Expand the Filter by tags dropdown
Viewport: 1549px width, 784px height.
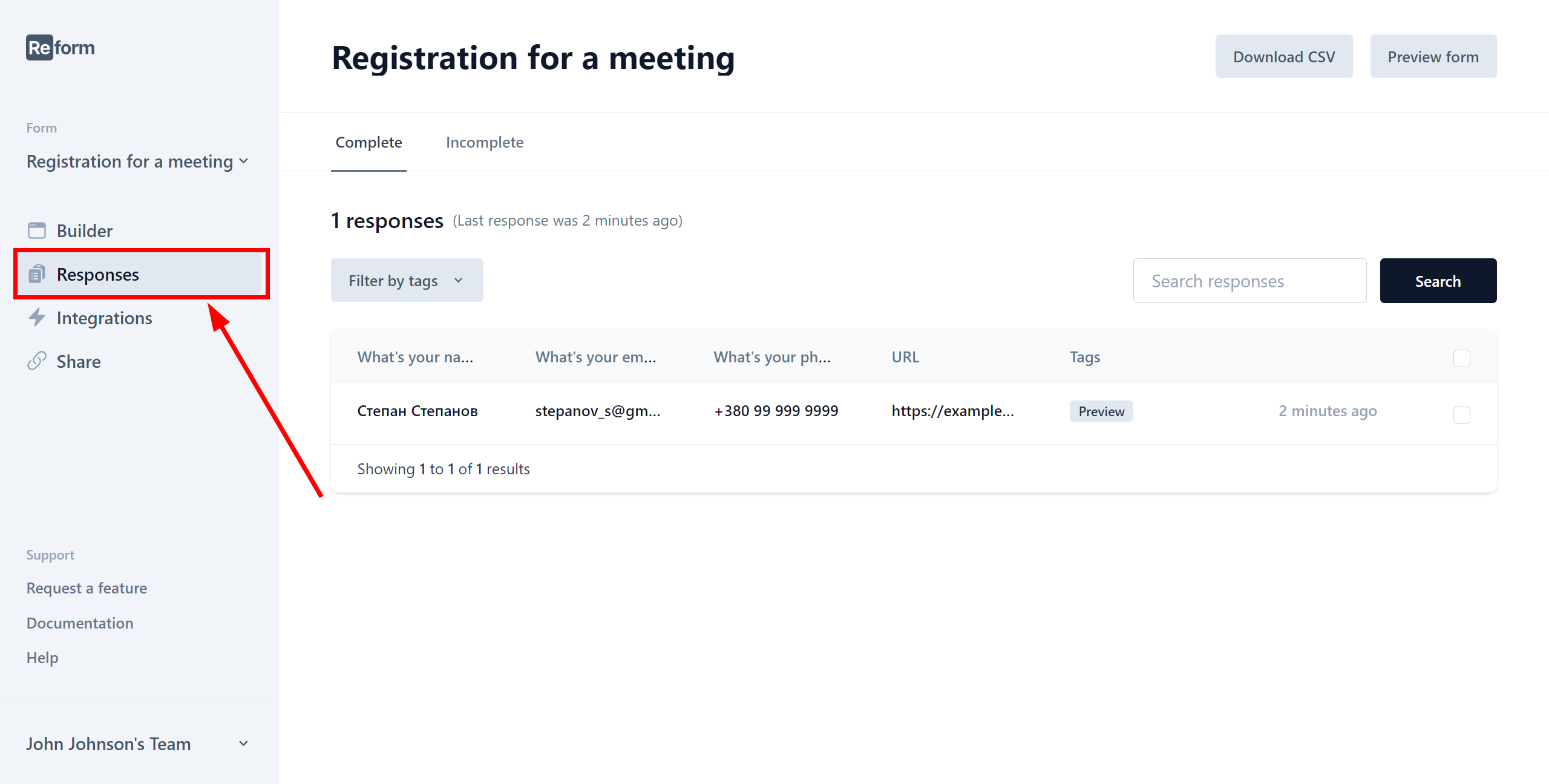406,280
